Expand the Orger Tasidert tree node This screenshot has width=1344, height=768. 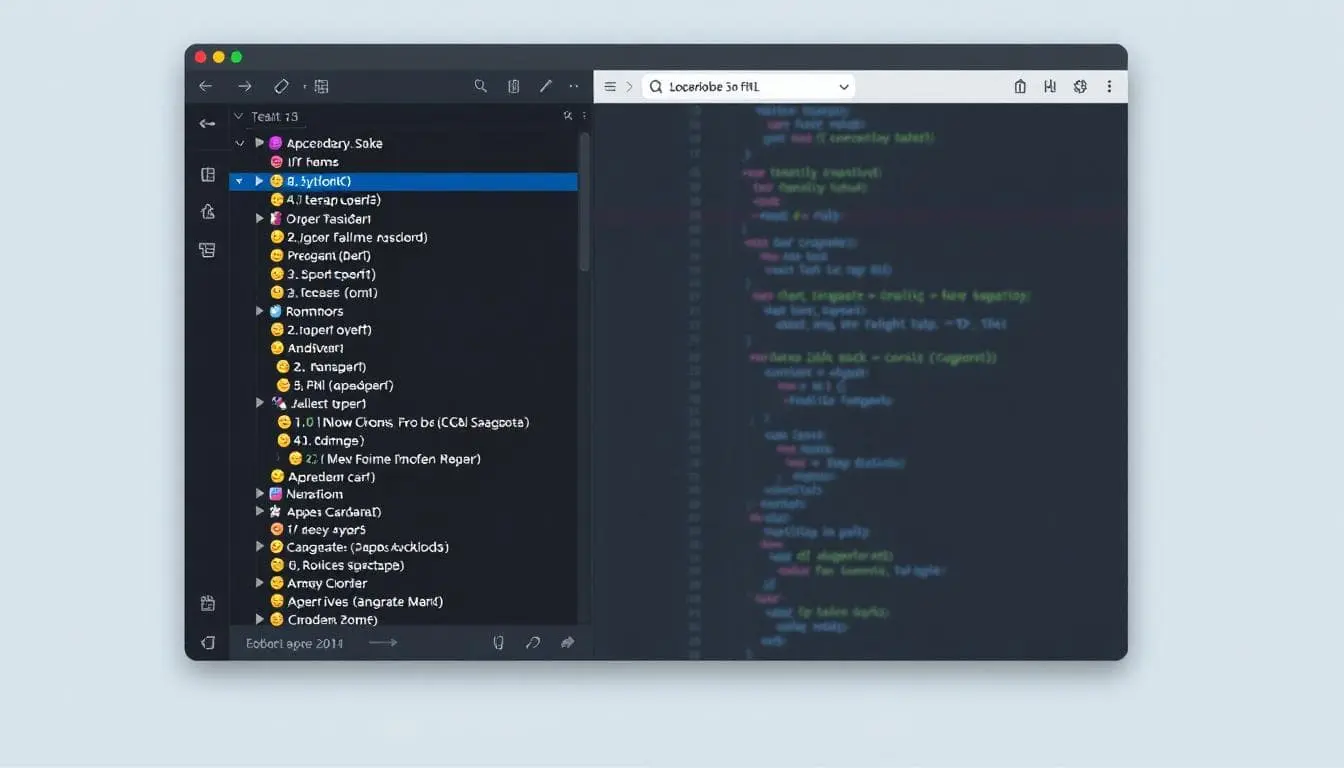(x=259, y=218)
